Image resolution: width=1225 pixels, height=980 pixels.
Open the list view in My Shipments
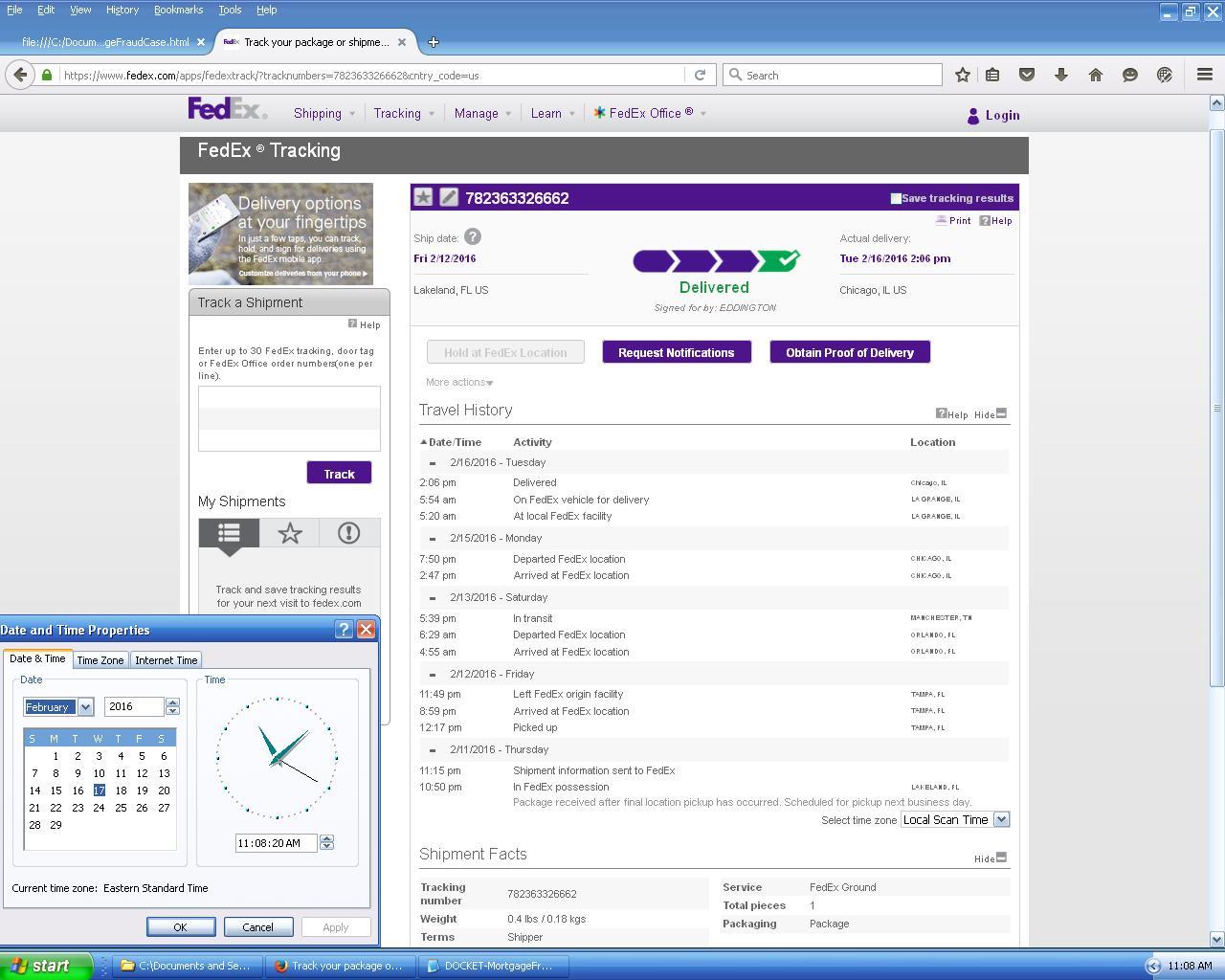(229, 533)
